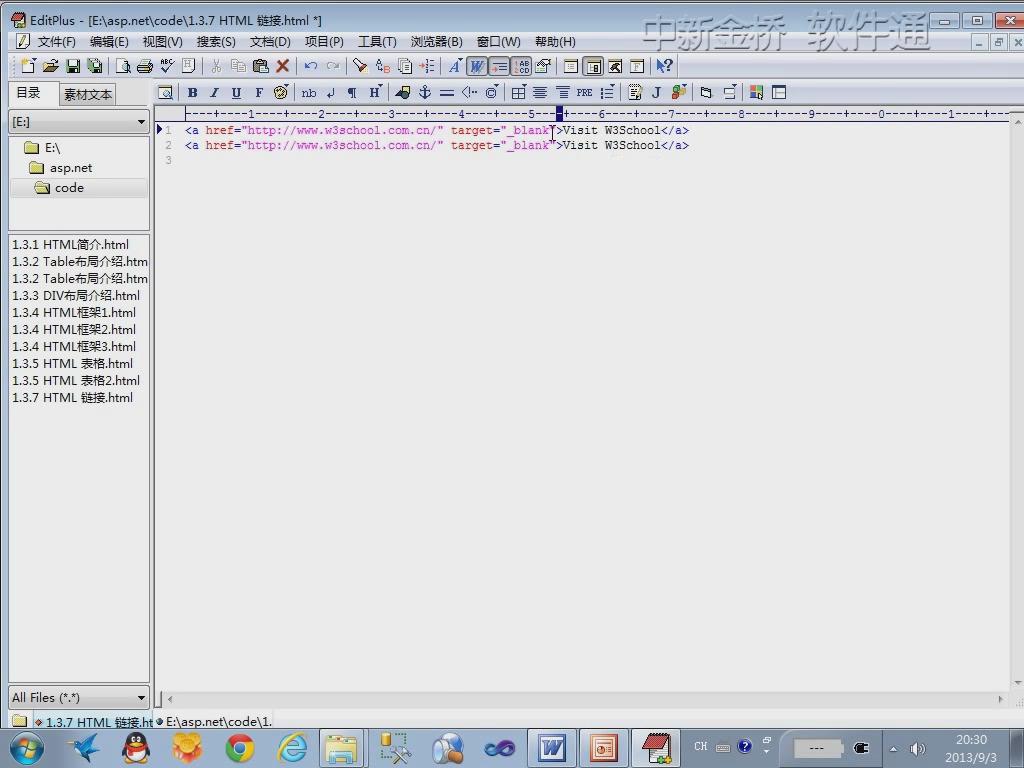Run spell check
Screen dimensions: 1024x768
point(167,66)
